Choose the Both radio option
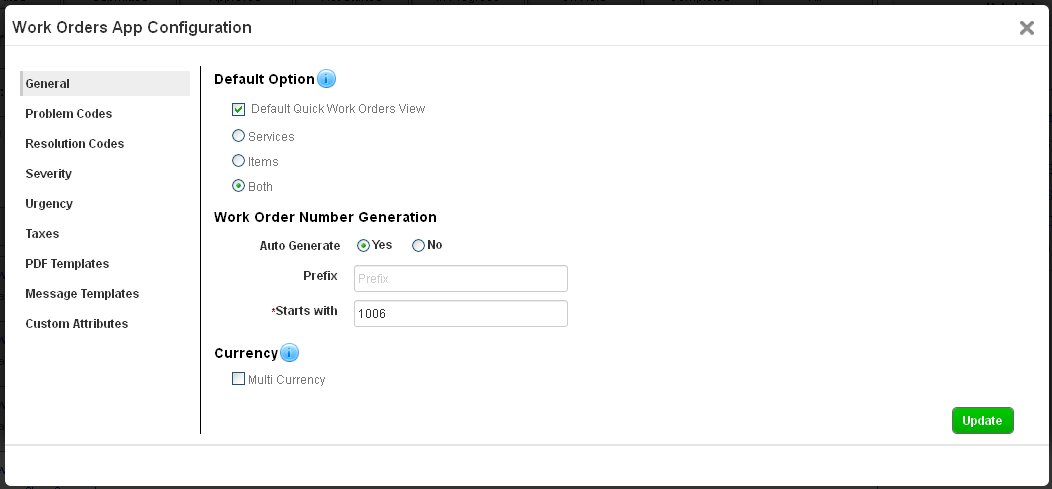This screenshot has width=1052, height=489. (238, 186)
